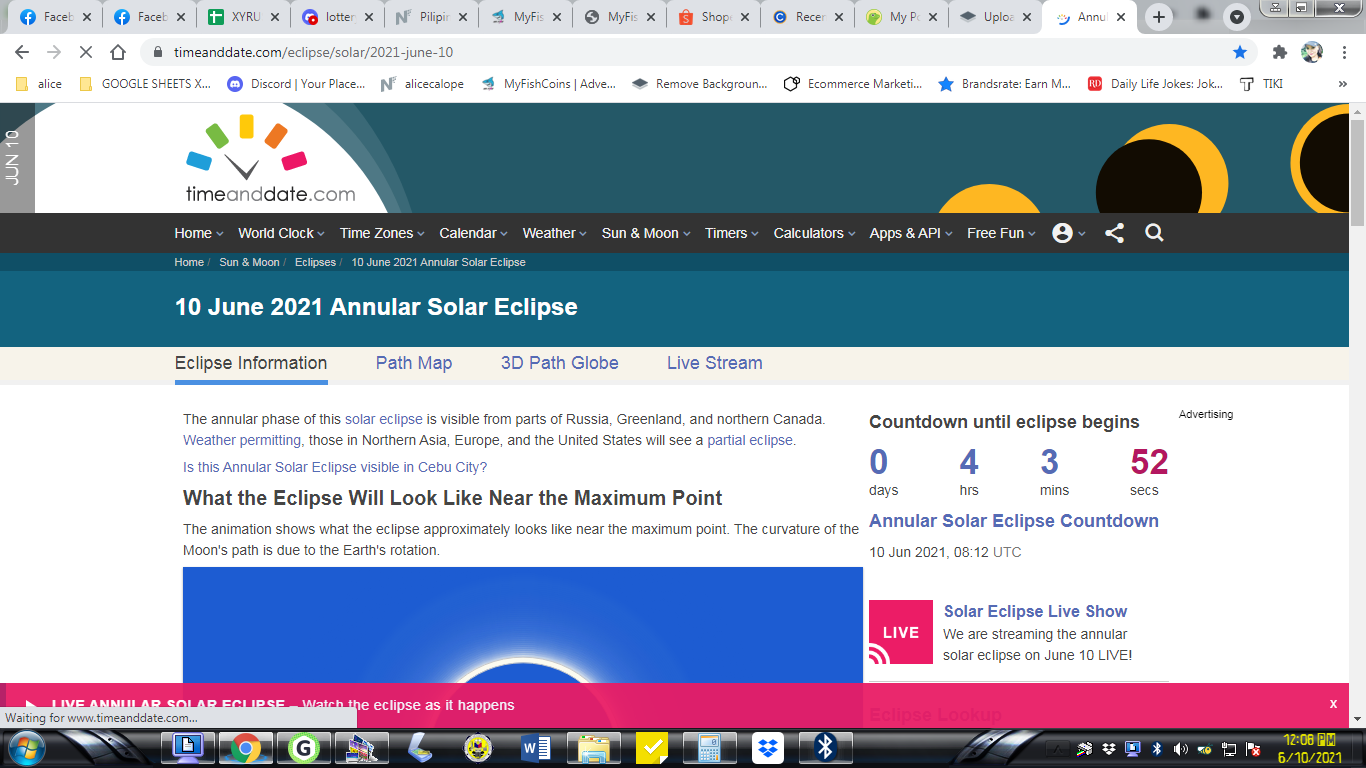Open the Windows Start button
Viewport: 1366px width, 768px height.
pos(25,747)
